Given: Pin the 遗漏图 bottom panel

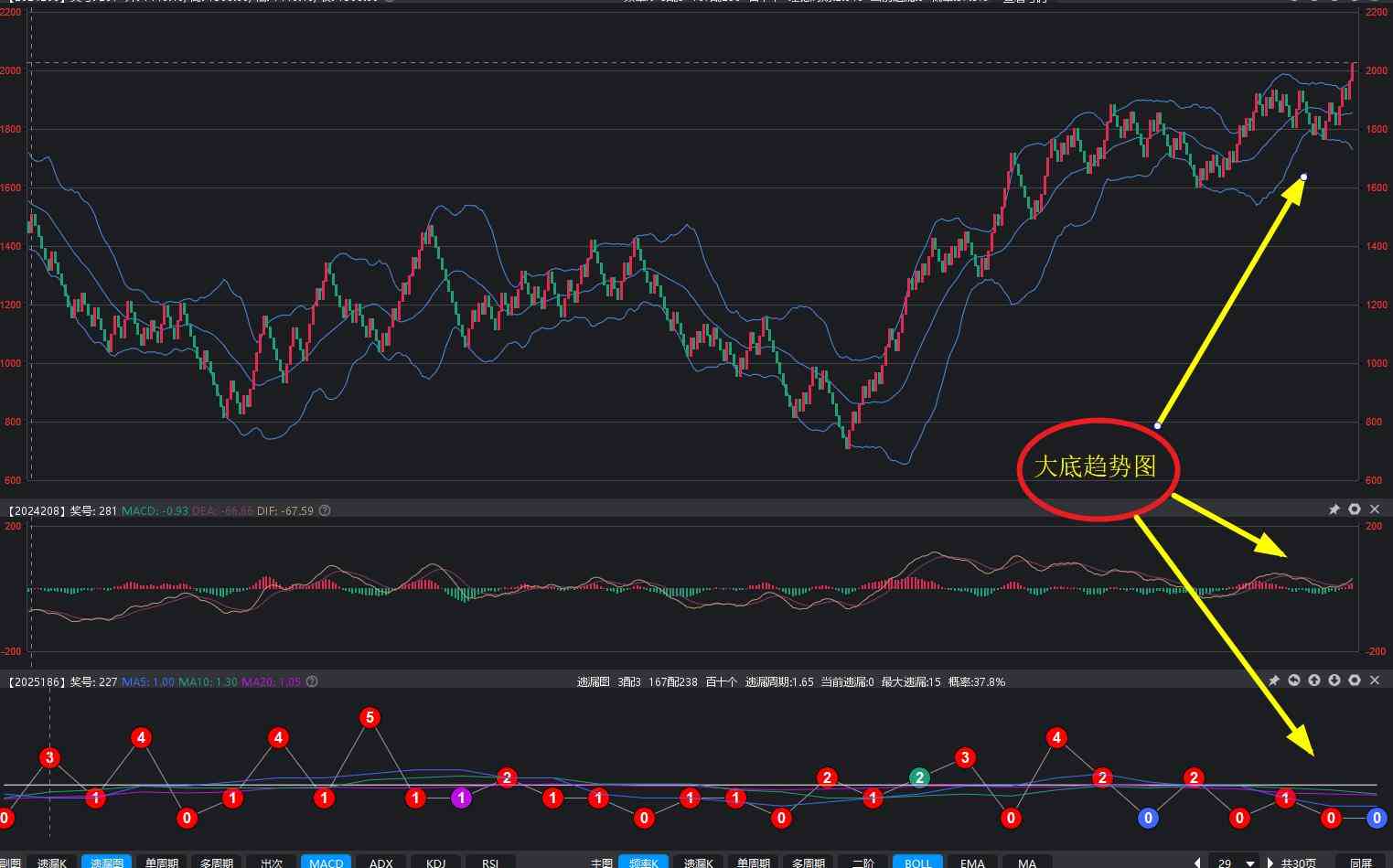Looking at the screenshot, I should pyautogui.click(x=1273, y=680).
